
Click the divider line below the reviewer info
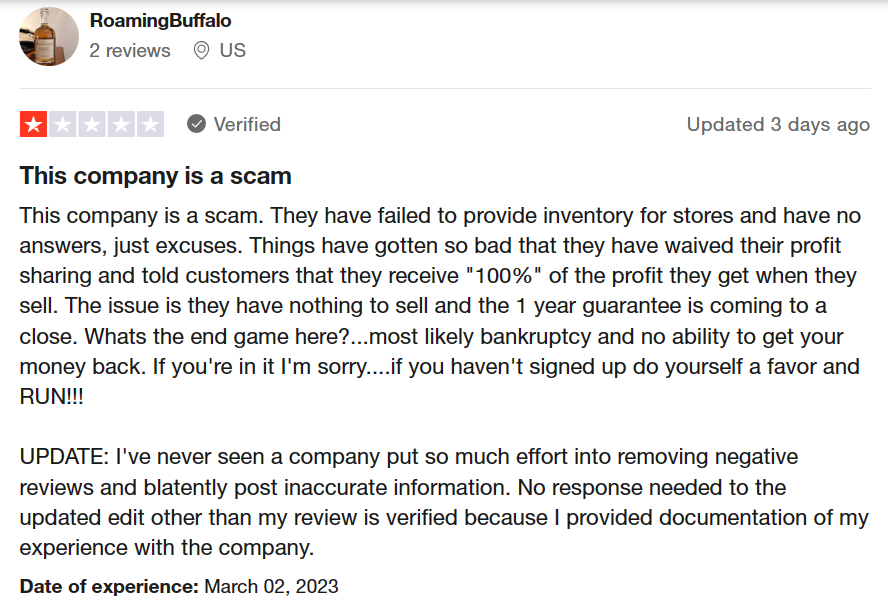445,88
